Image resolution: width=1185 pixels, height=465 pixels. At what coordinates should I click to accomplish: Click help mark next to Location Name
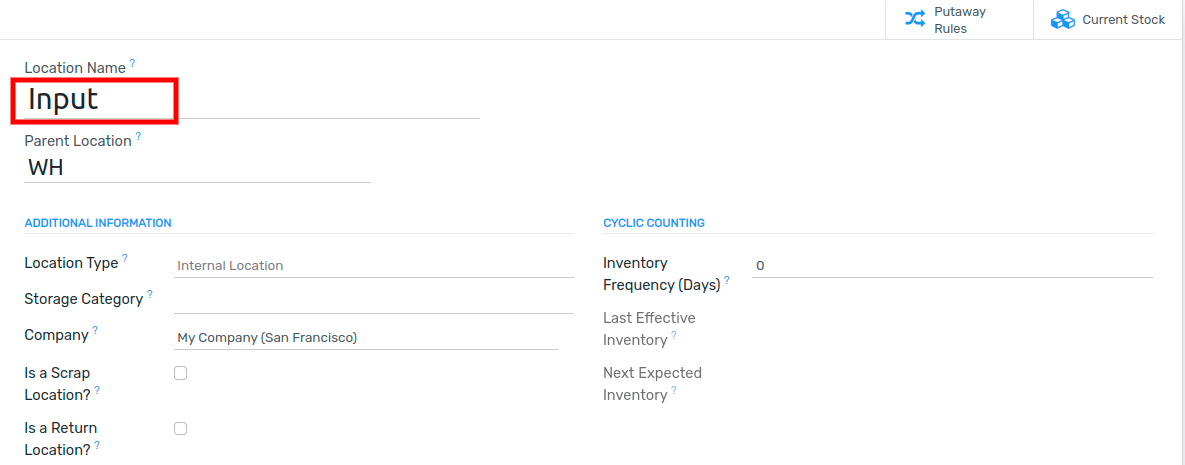click(x=132, y=64)
